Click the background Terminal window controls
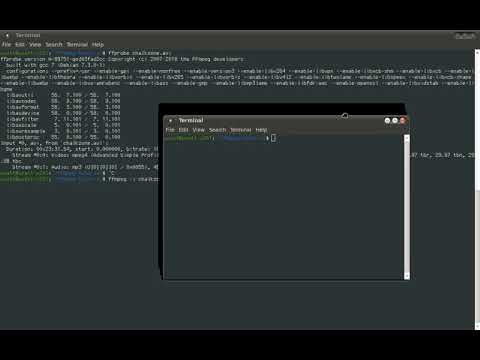Screen dimensions: 480x360 [465, 36]
